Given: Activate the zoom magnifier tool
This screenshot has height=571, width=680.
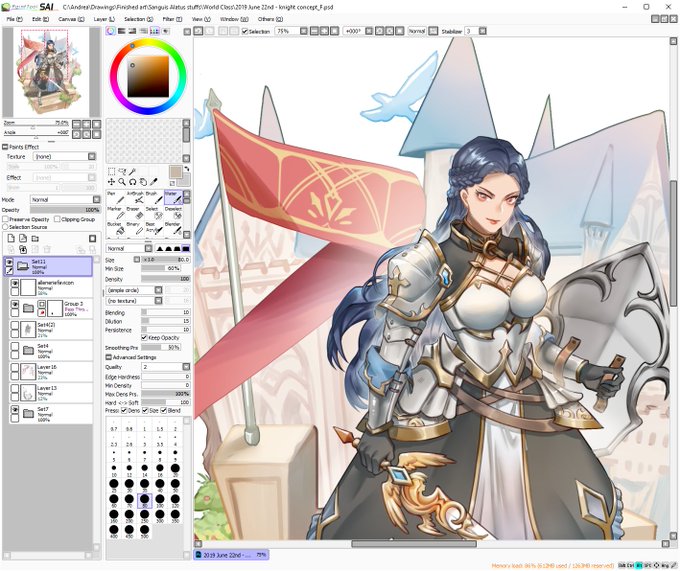Looking at the screenshot, I should click(x=122, y=182).
